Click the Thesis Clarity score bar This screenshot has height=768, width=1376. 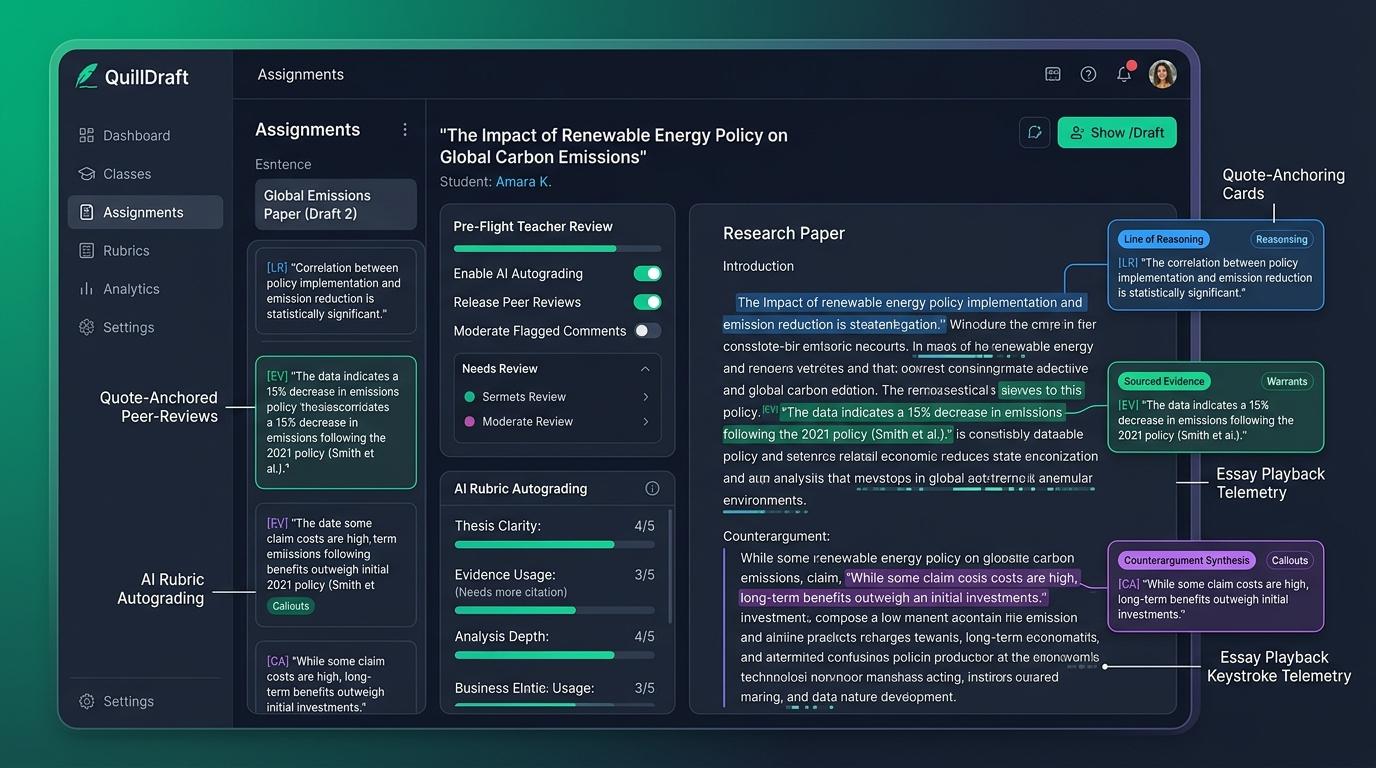coord(555,545)
